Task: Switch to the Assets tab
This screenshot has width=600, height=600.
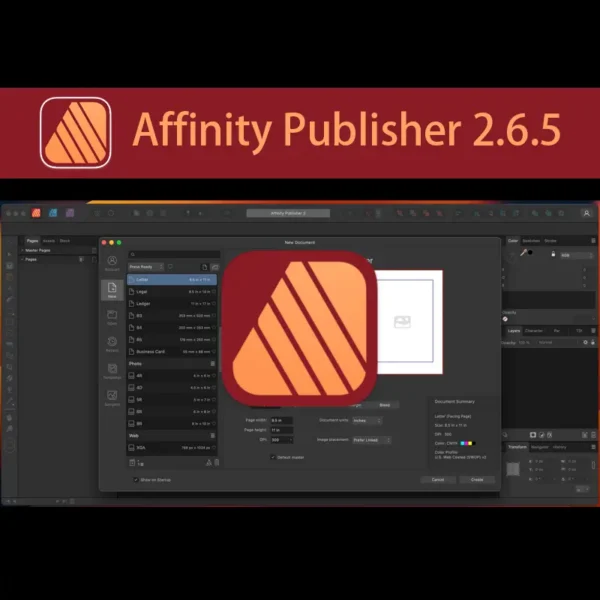Action: tap(49, 241)
